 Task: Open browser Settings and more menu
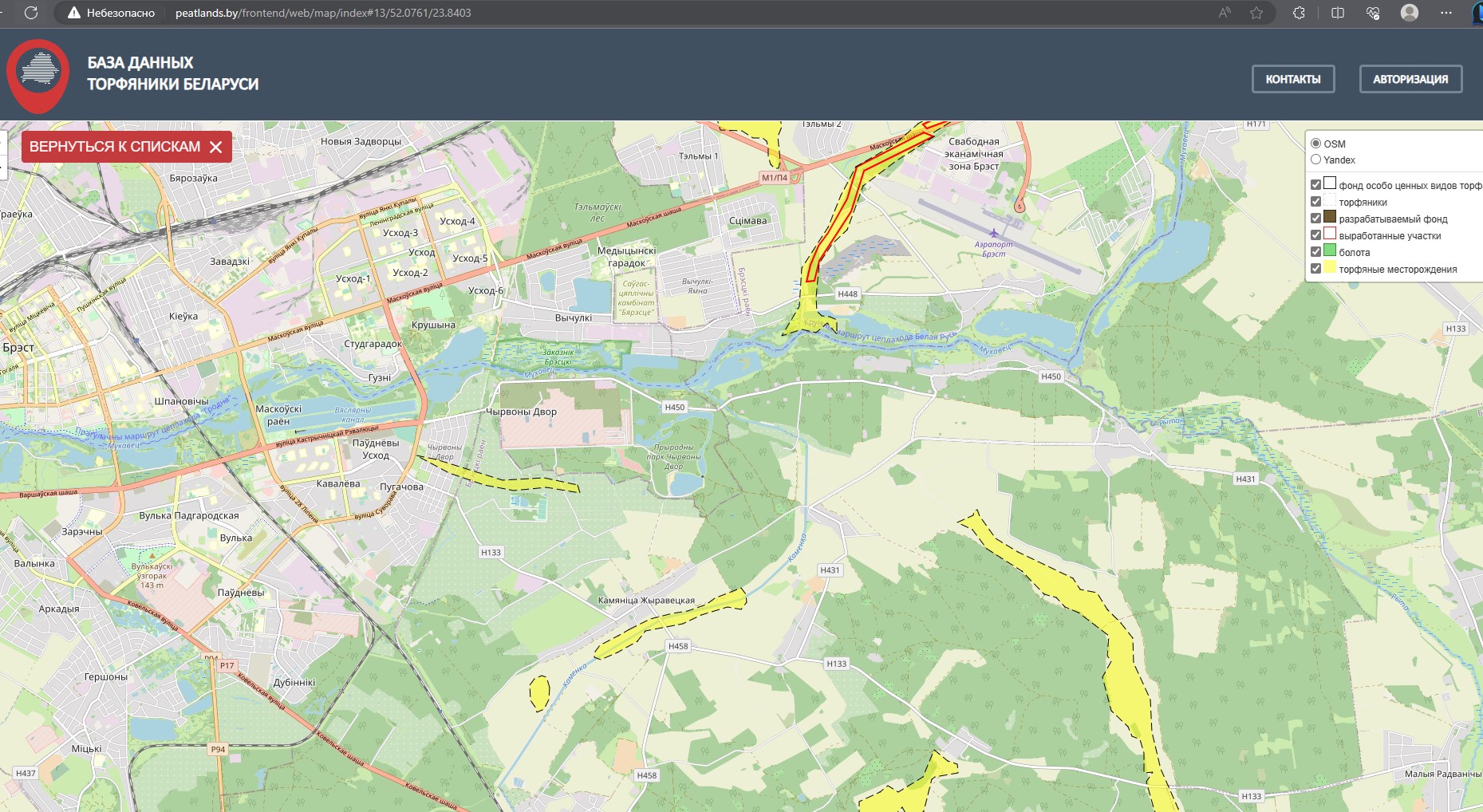(1446, 13)
